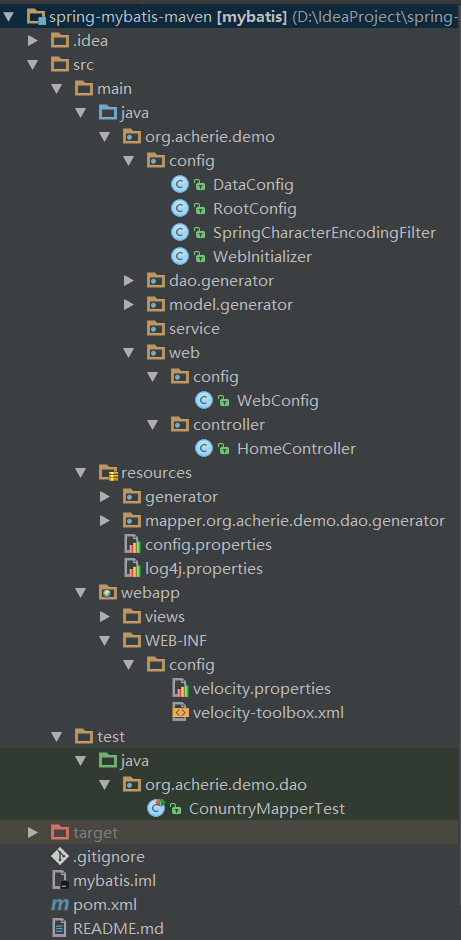Select the HomeController class
This screenshot has width=461, height=940.
click(x=296, y=448)
